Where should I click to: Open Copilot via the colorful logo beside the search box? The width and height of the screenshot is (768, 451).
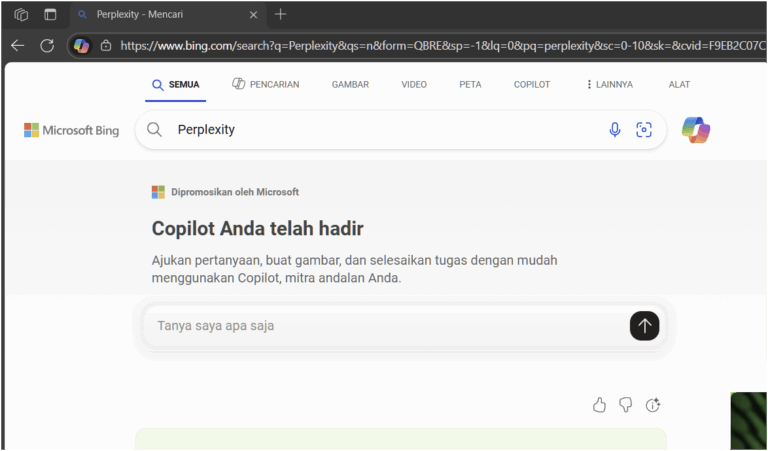click(696, 130)
